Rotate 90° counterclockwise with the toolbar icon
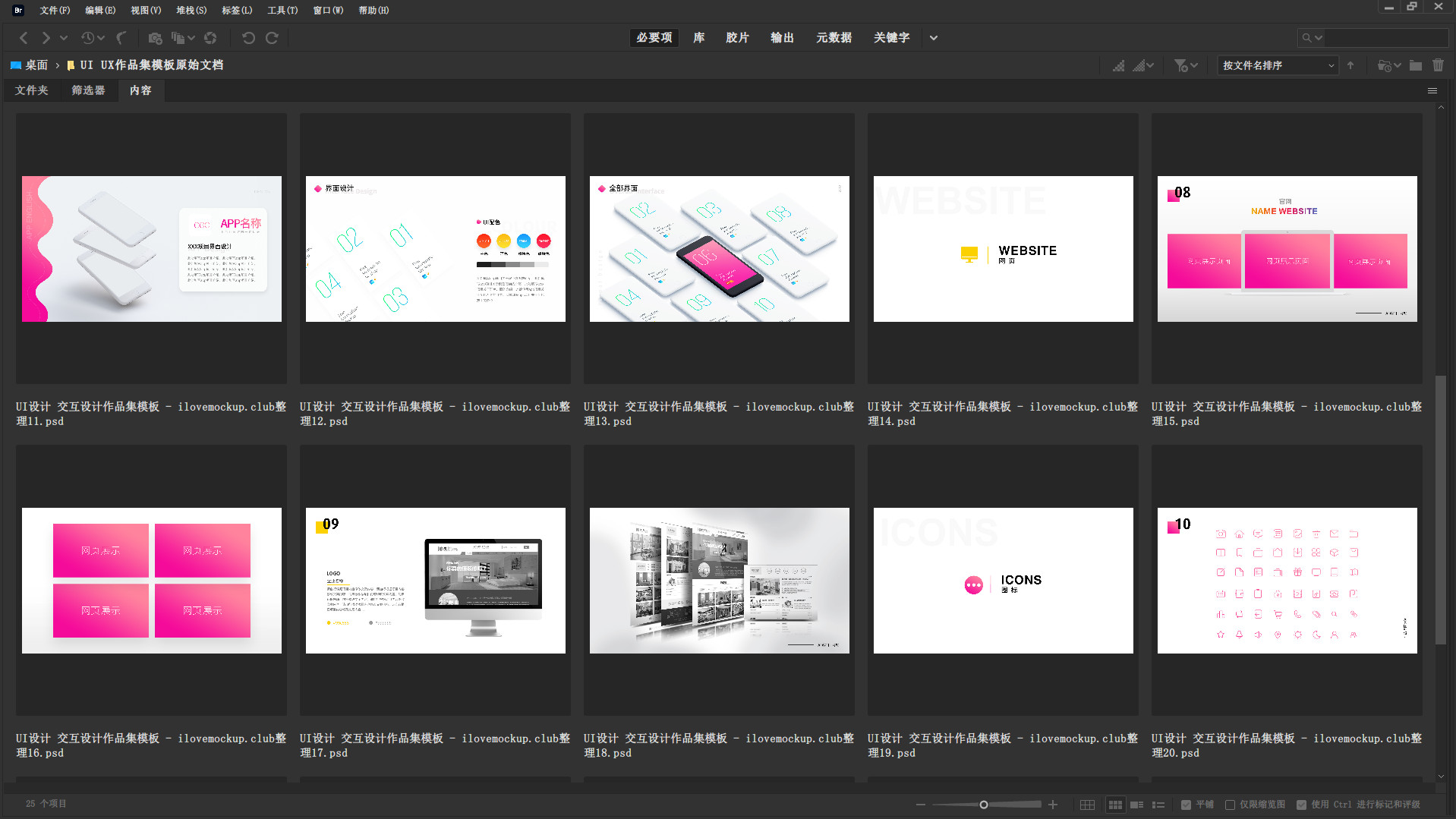Viewport: 1456px width, 819px height. tap(248, 38)
